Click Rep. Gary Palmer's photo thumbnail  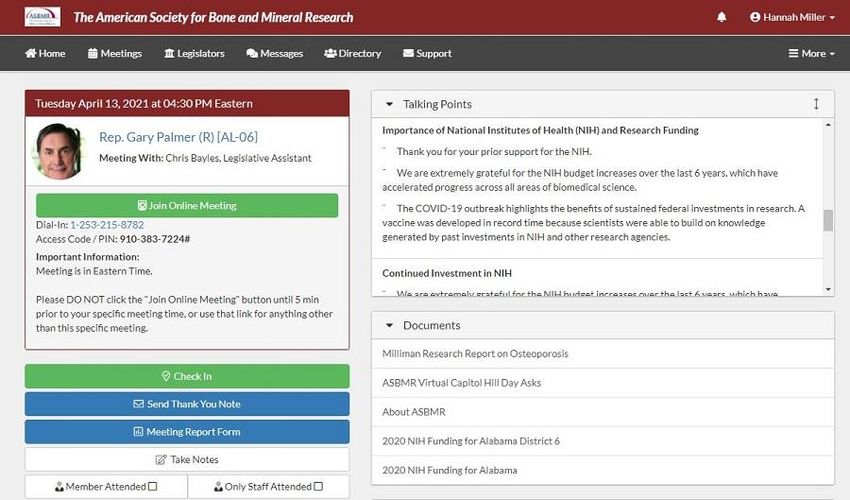[59, 151]
